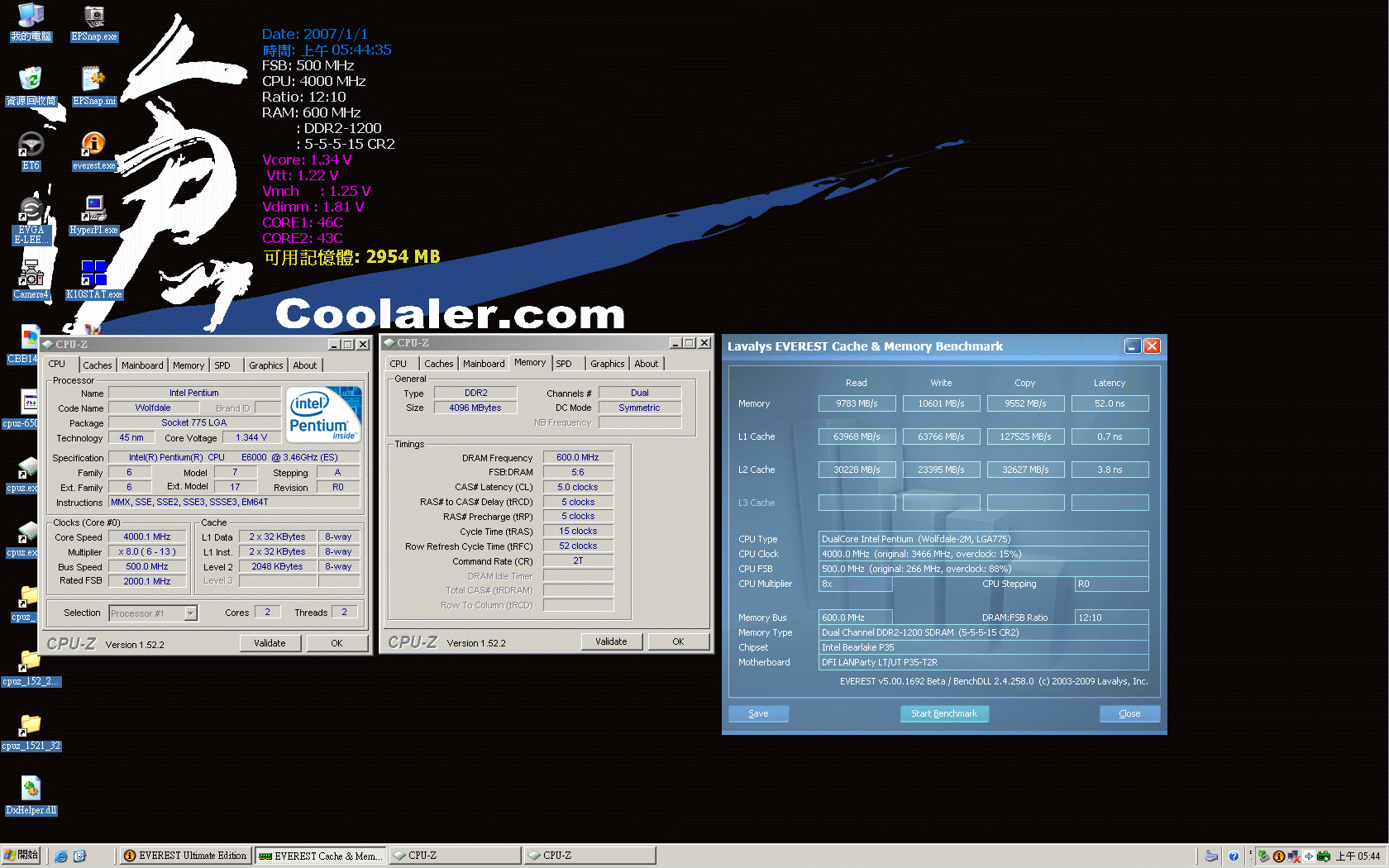Open Internet Explorer quick launch icon
1389x868 pixels.
61,856
